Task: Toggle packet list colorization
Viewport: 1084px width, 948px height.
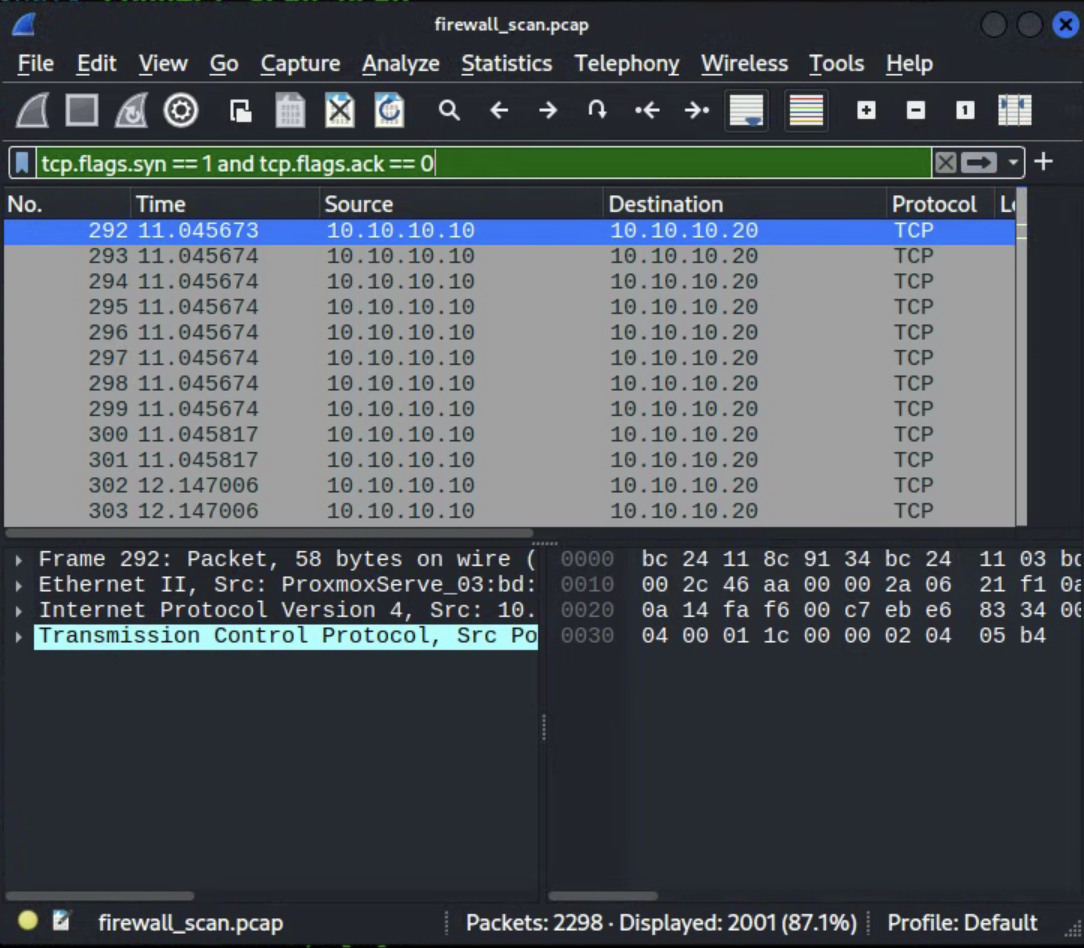Action: point(806,110)
